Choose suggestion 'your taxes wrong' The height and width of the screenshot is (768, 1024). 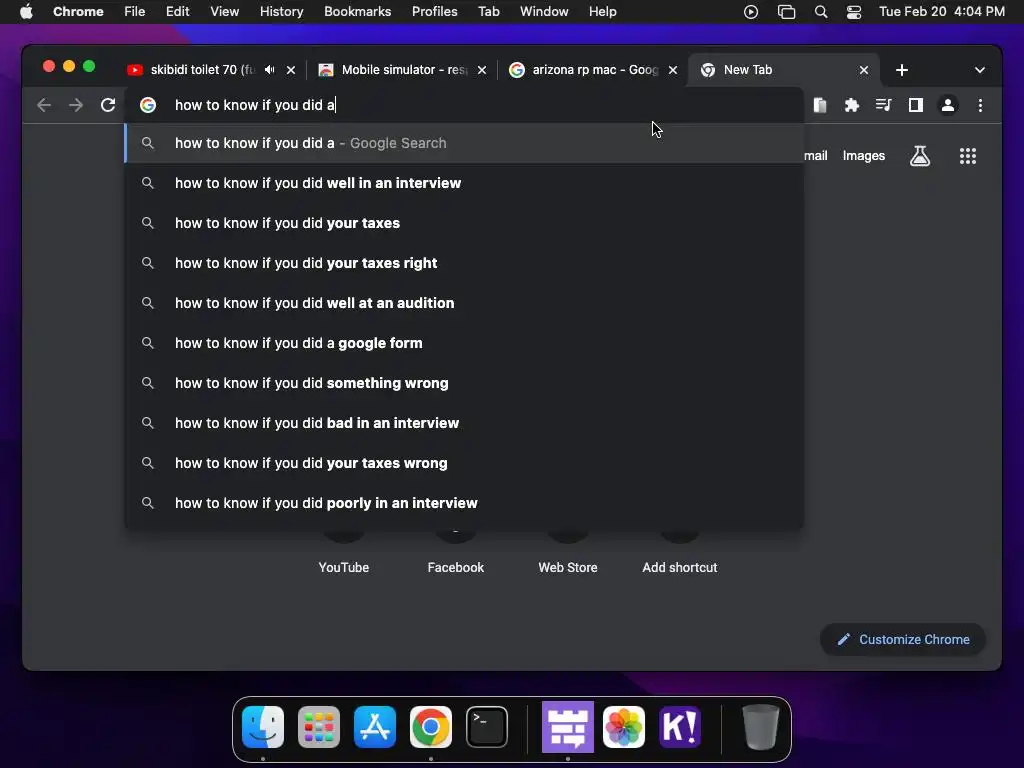coord(464,463)
